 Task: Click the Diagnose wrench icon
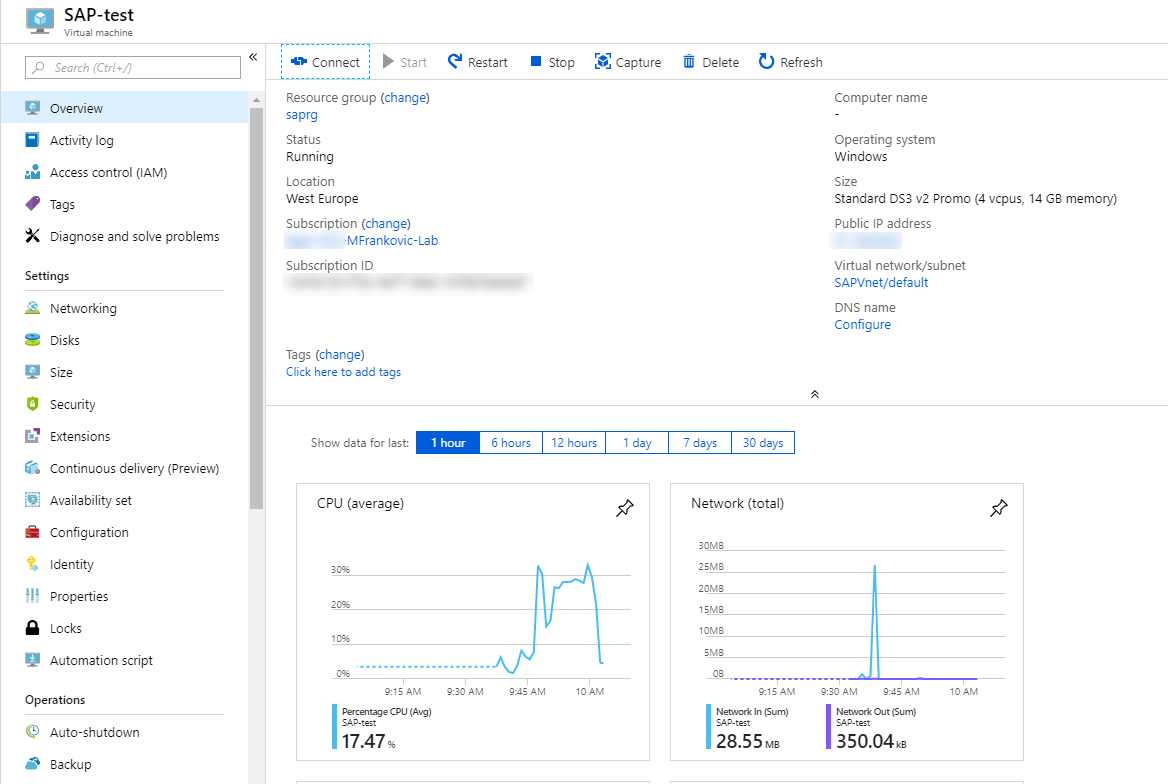(32, 235)
